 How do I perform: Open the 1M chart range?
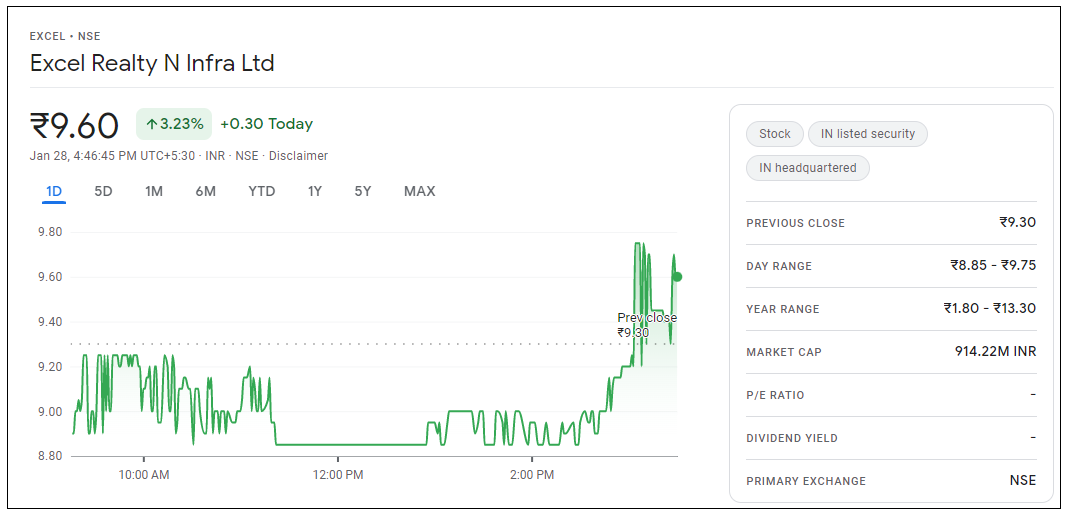[x=154, y=191]
